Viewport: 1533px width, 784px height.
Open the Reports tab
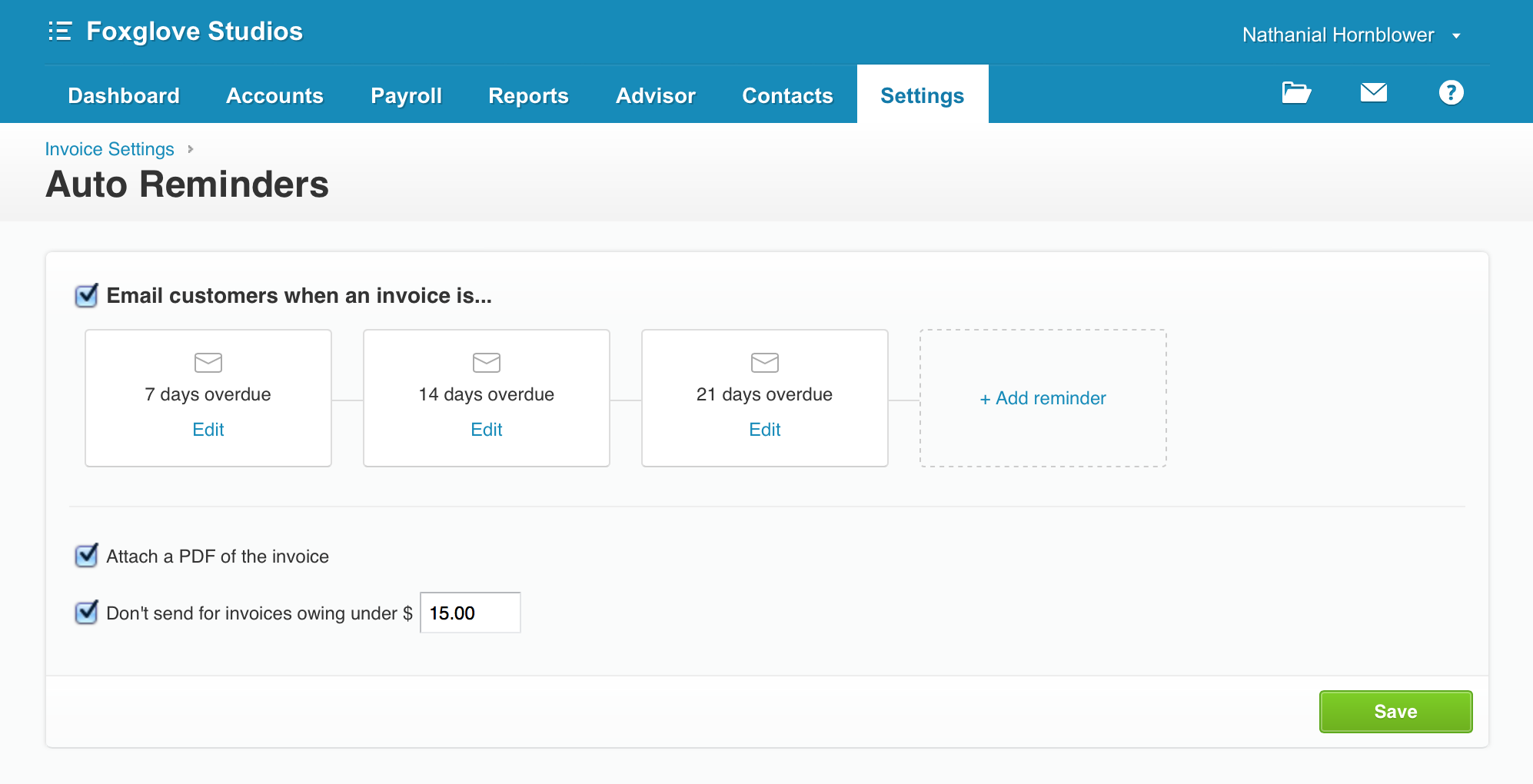(x=528, y=95)
